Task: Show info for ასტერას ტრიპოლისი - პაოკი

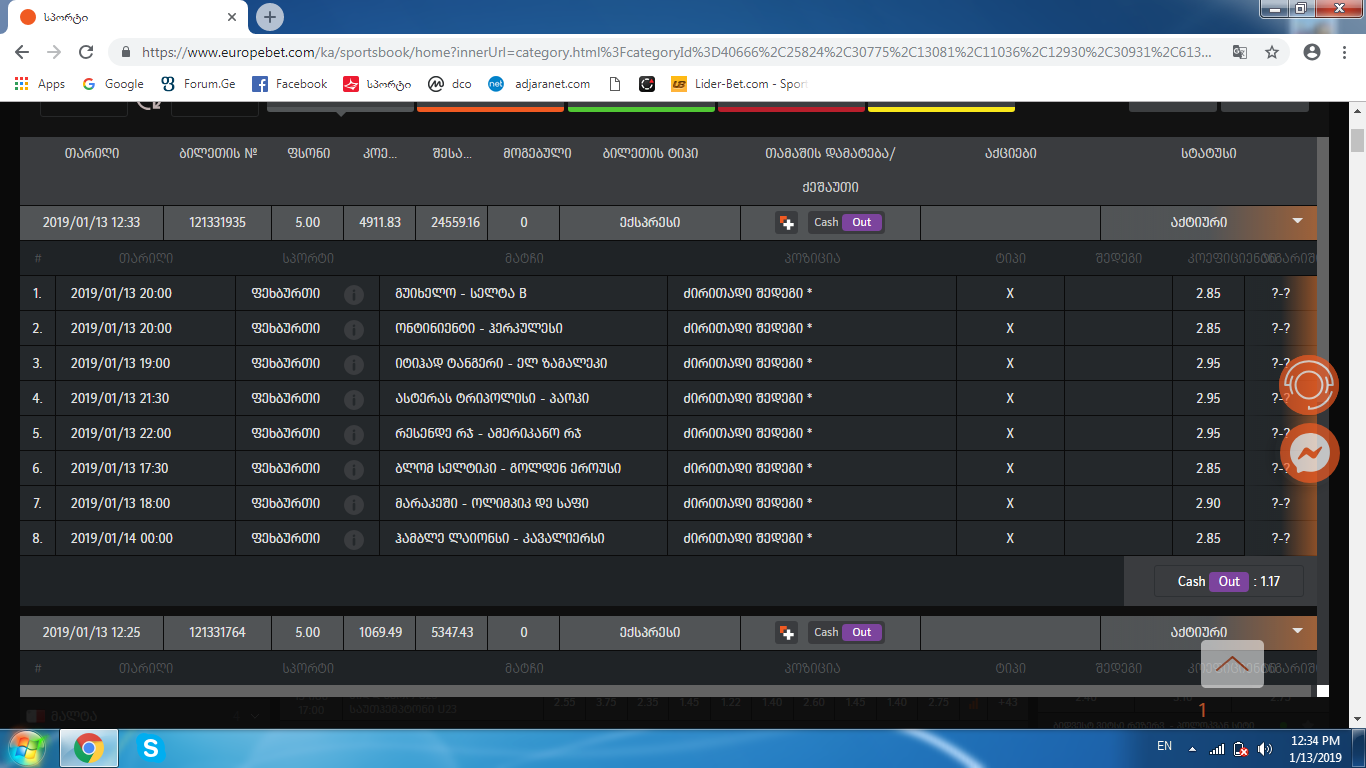Action: point(353,399)
